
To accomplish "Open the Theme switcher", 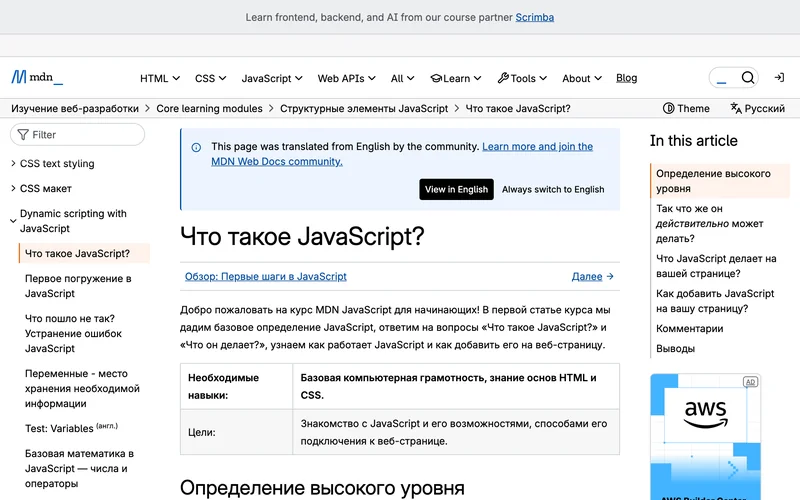I will coord(686,109).
